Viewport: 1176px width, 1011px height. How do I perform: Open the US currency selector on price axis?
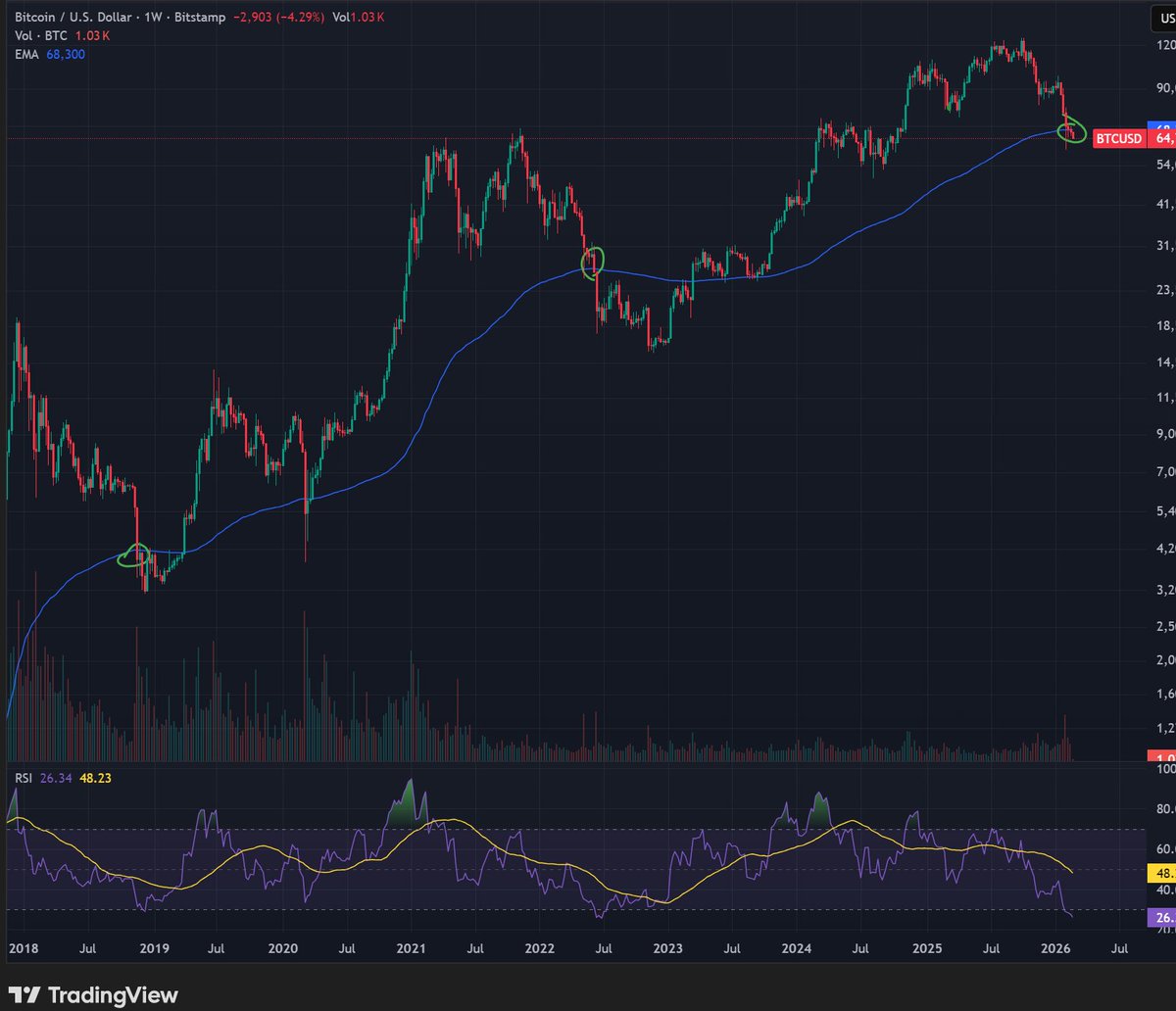point(1164,19)
